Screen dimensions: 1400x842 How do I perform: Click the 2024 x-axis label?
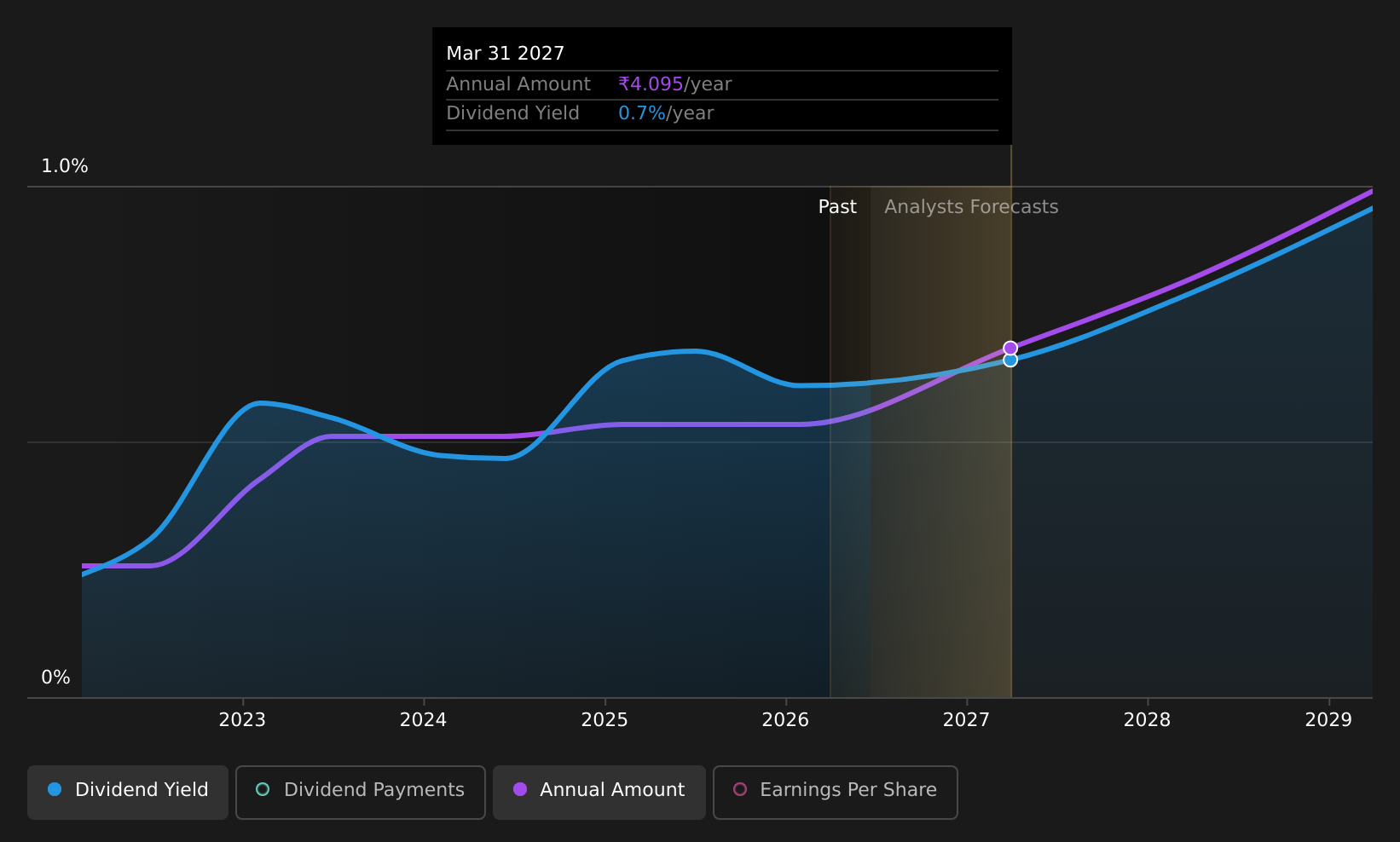click(x=423, y=720)
